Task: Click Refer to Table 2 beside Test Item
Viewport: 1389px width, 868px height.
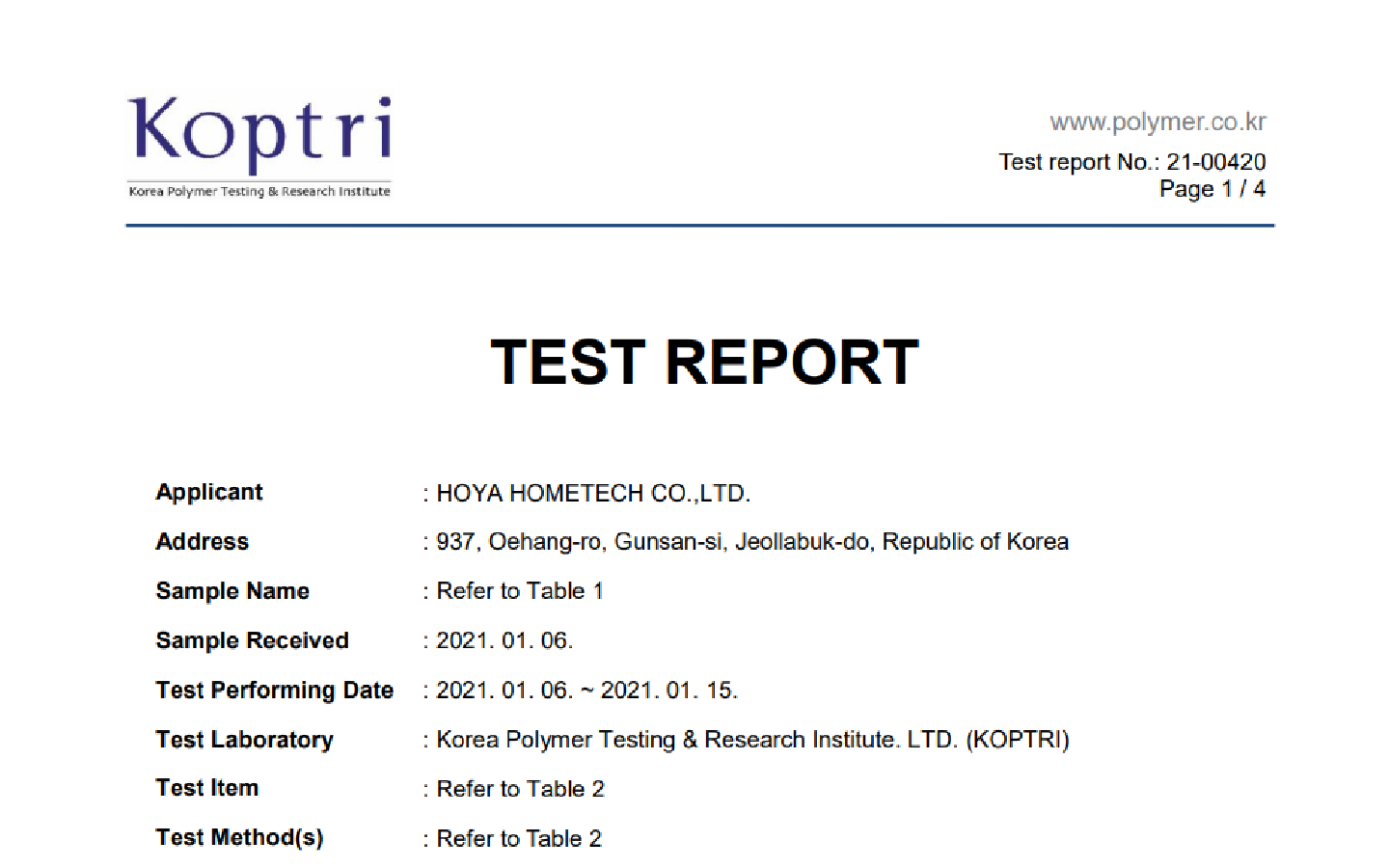Action: coord(520,789)
